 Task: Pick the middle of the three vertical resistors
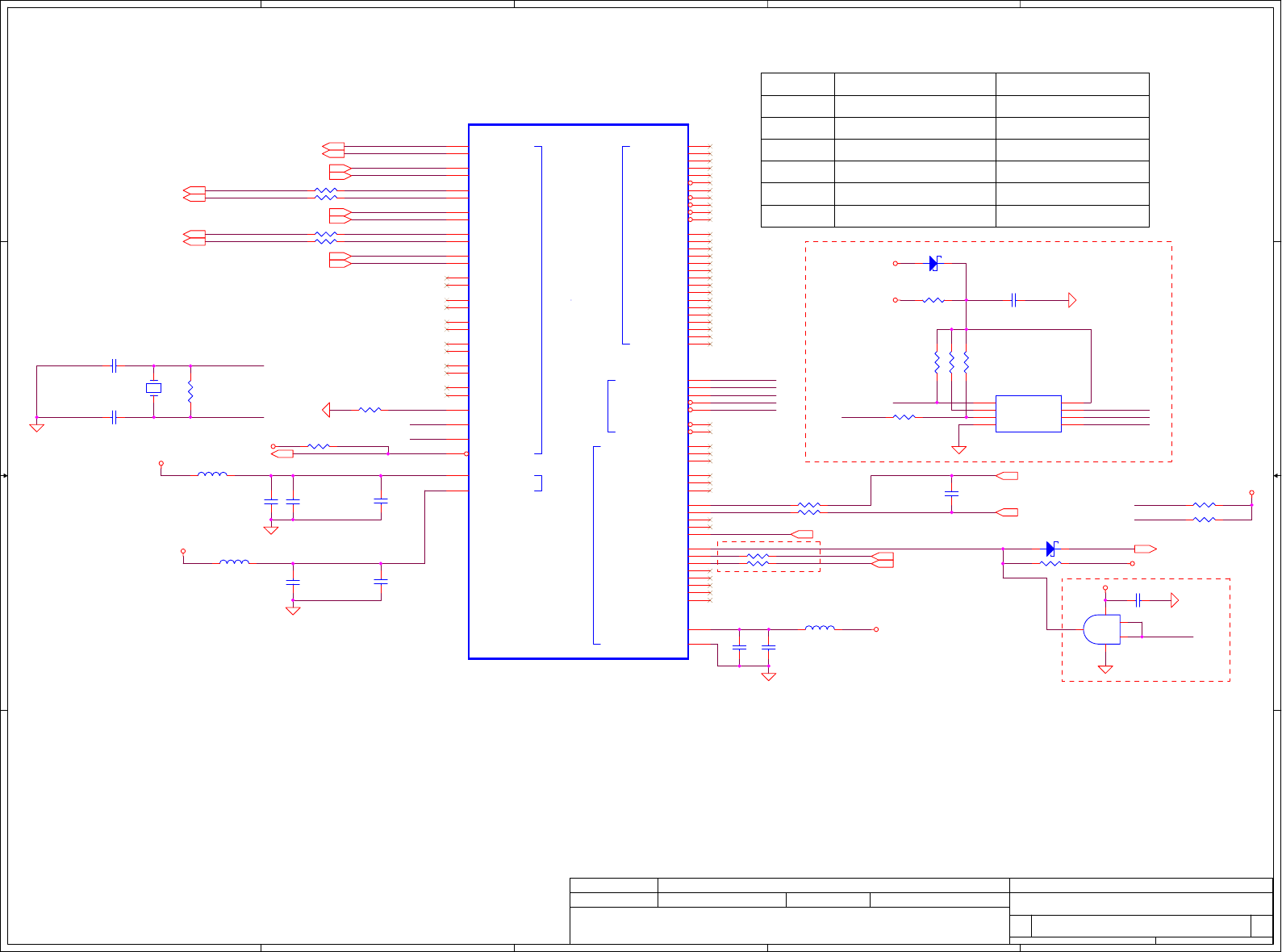(952, 363)
